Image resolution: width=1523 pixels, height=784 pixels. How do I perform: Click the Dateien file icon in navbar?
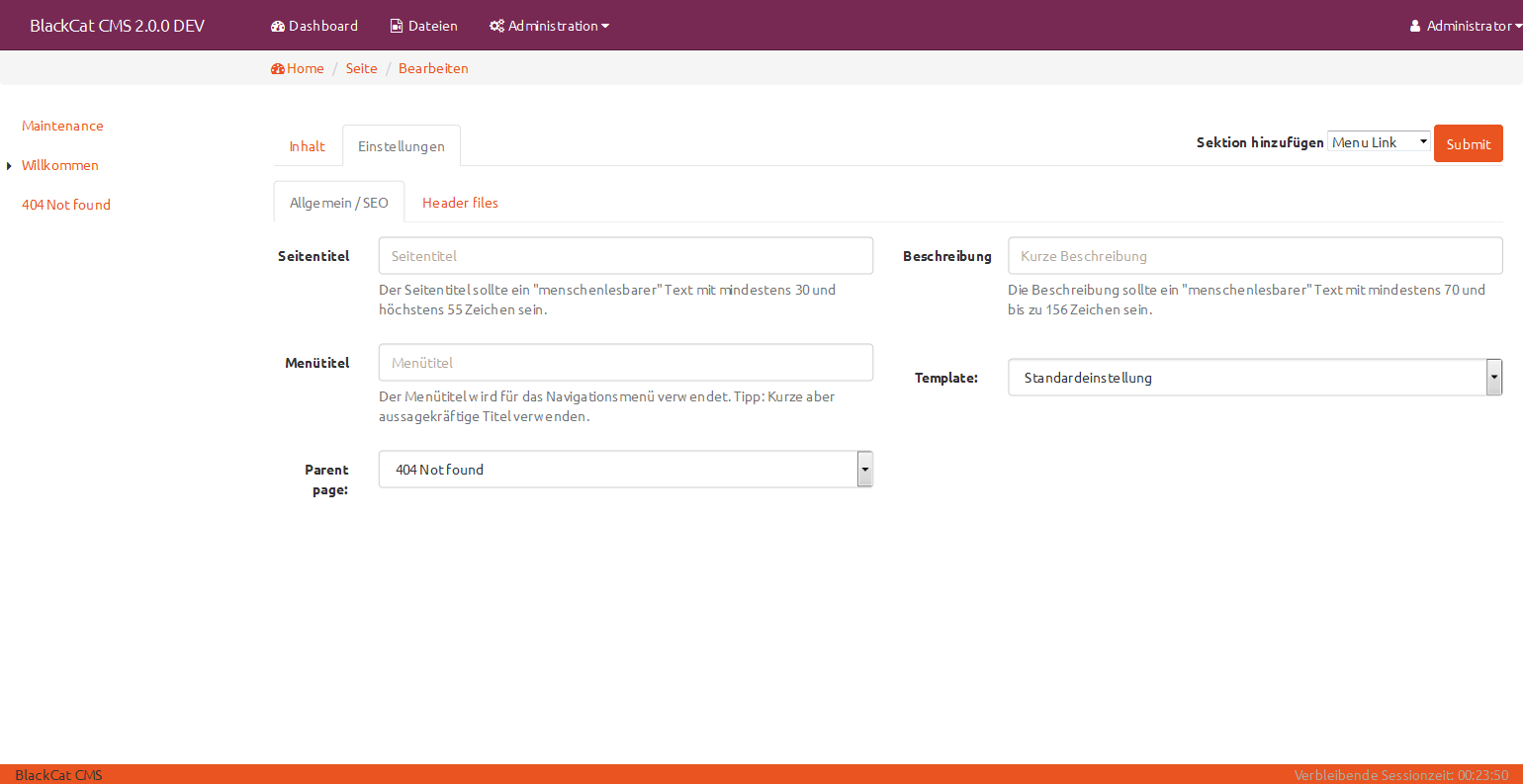[397, 26]
